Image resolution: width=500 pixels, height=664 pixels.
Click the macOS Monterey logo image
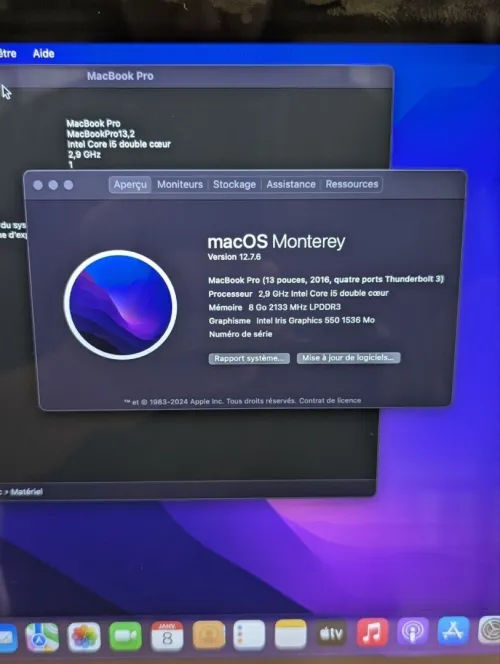pyautogui.click(x=121, y=305)
